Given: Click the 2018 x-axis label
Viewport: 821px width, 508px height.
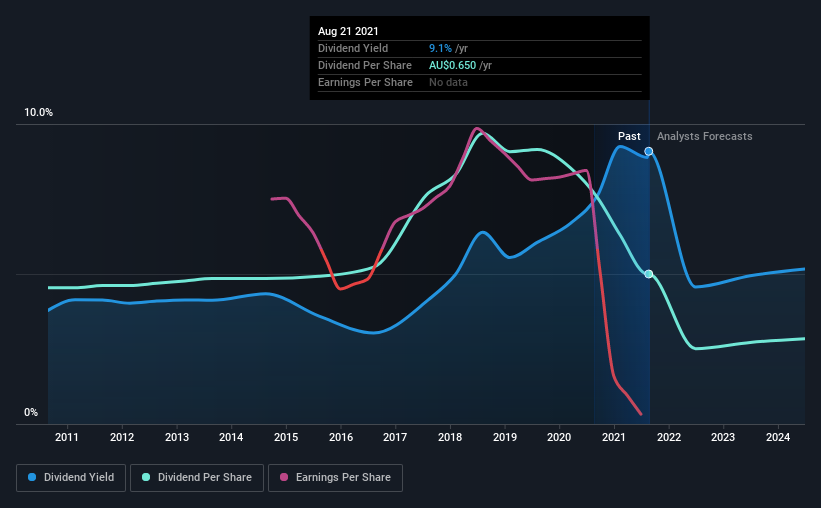Looking at the screenshot, I should (450, 437).
